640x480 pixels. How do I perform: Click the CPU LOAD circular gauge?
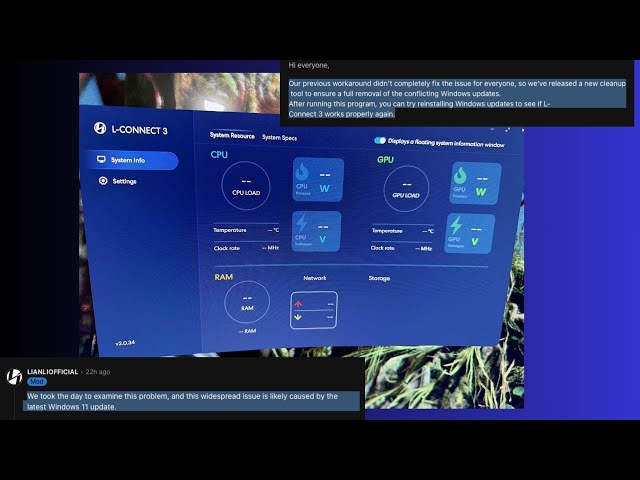(246, 186)
